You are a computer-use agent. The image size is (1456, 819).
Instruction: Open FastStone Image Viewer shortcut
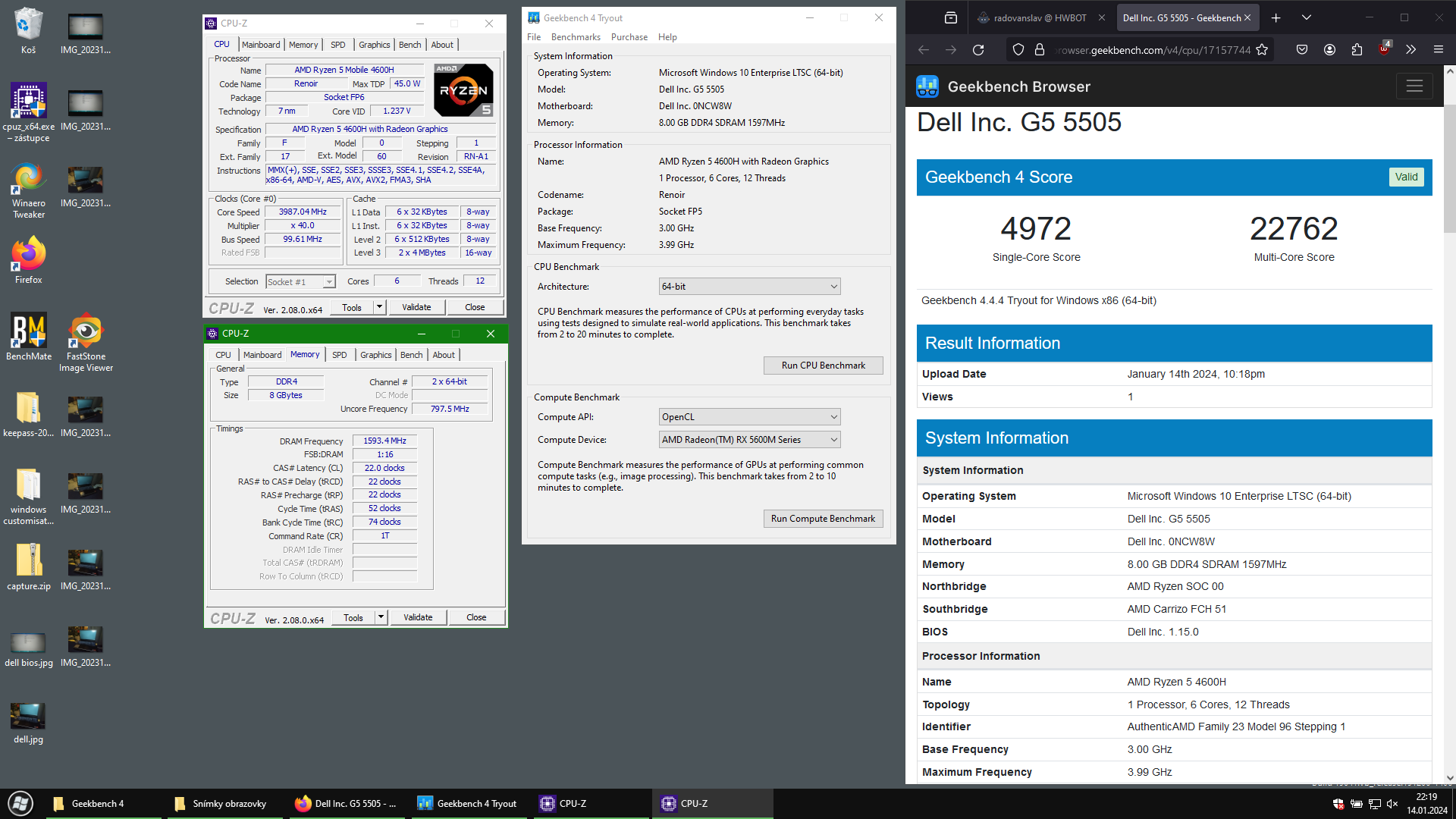click(x=86, y=343)
